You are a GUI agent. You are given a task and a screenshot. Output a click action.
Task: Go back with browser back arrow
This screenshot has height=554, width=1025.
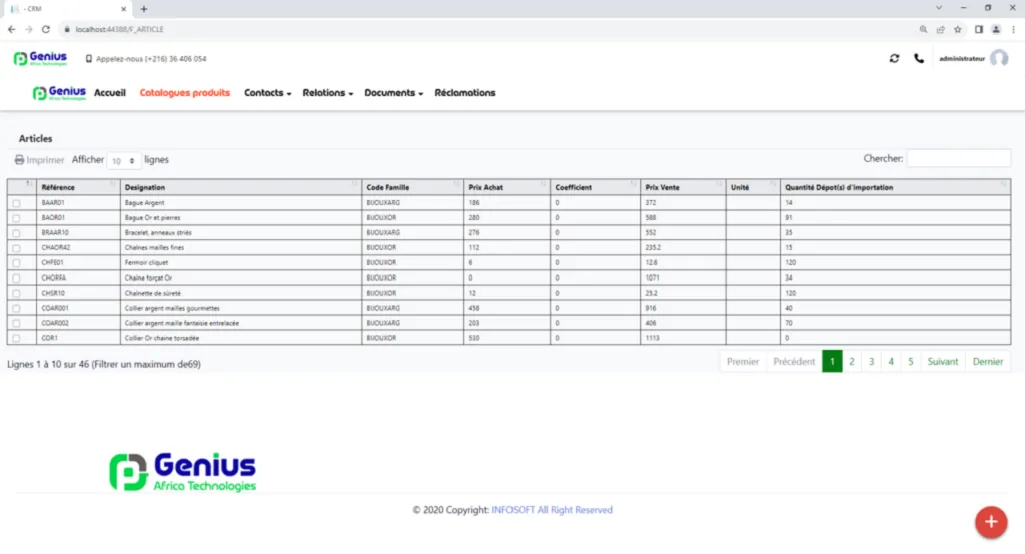[x=12, y=29]
